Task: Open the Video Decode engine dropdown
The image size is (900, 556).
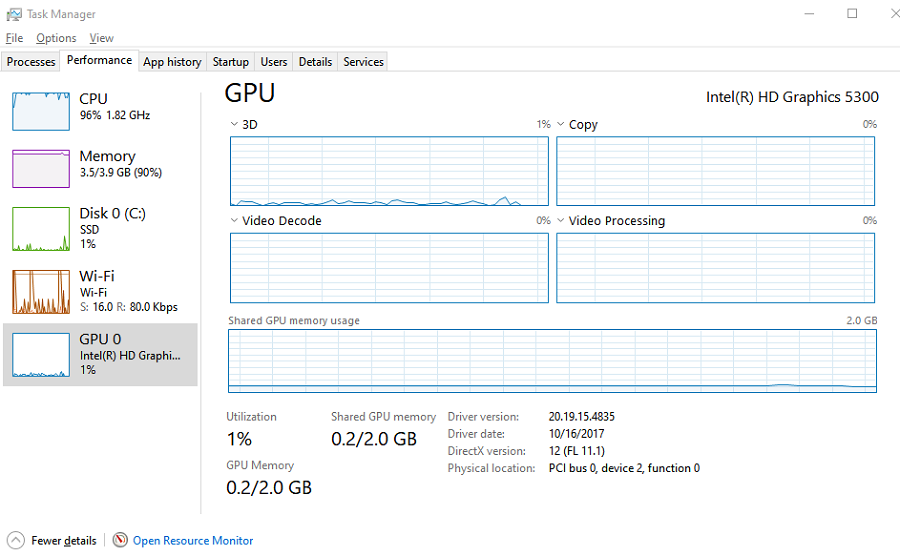Action: point(234,221)
